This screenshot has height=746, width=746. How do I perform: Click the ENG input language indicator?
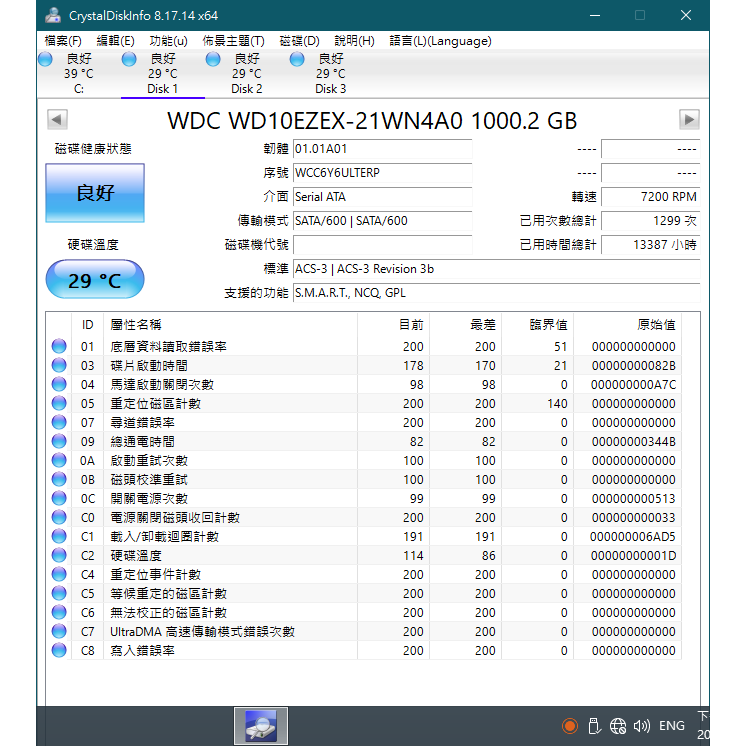(671, 726)
